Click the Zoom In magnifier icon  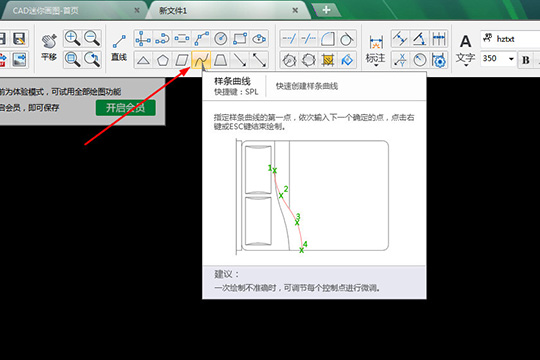point(73,38)
